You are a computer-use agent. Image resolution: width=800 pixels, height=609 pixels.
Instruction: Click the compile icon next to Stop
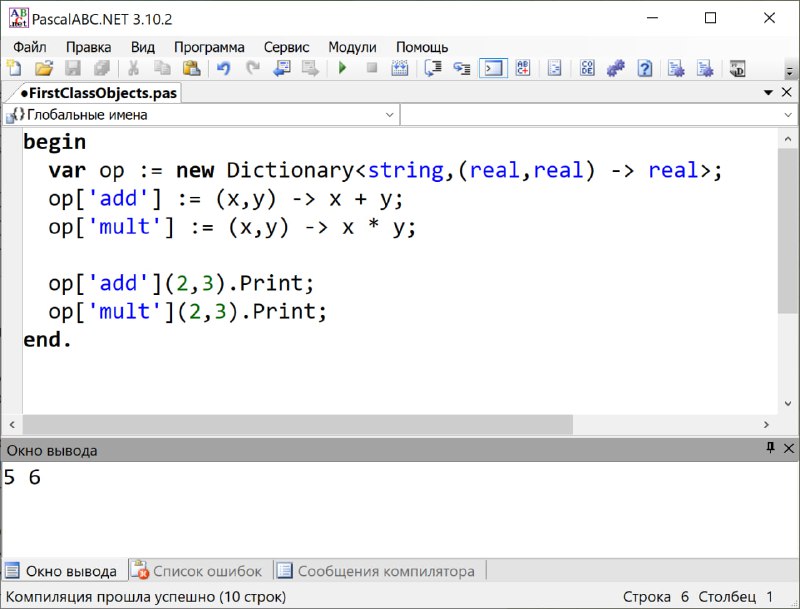point(399,68)
